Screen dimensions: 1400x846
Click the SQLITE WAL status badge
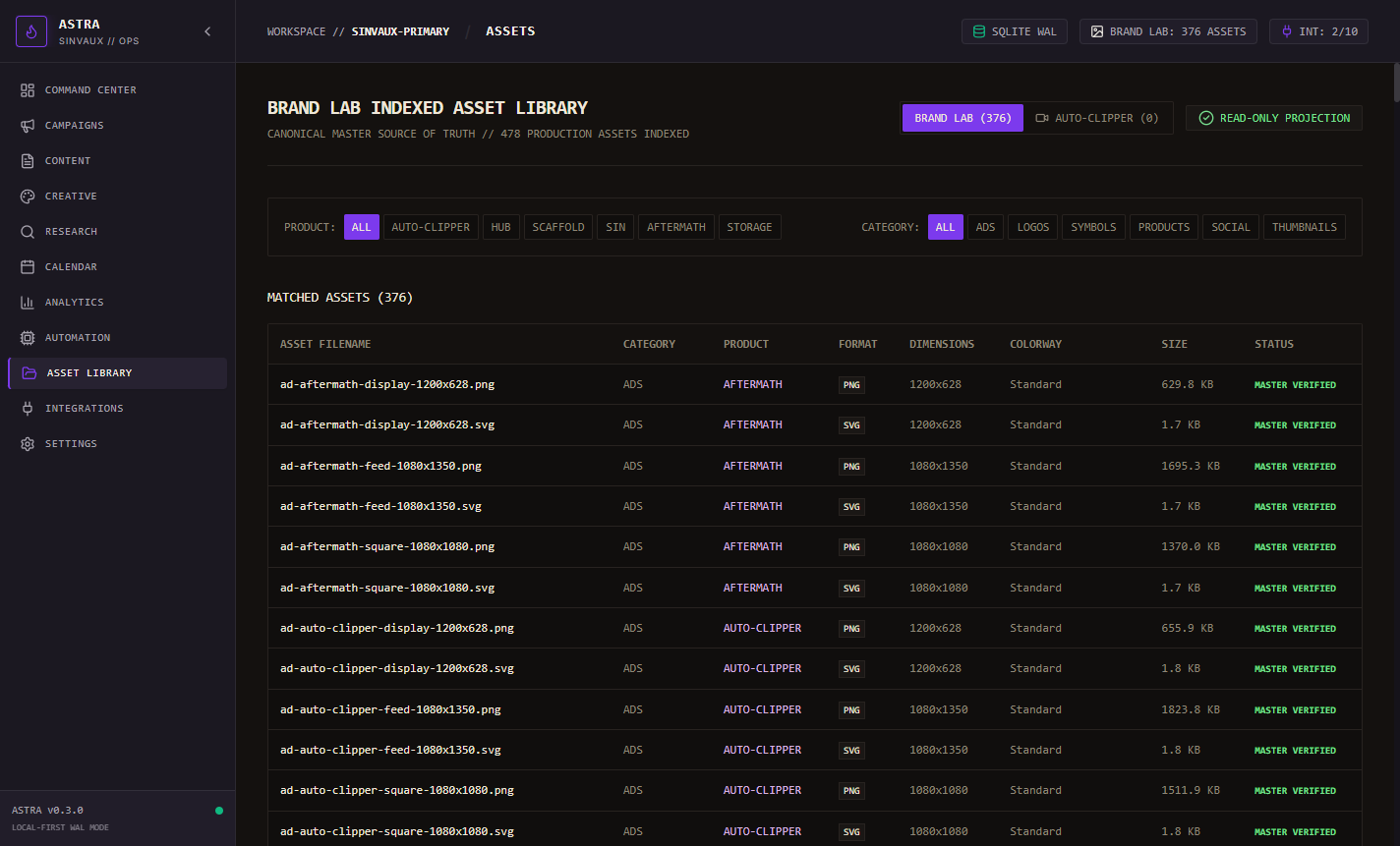pos(1015,31)
